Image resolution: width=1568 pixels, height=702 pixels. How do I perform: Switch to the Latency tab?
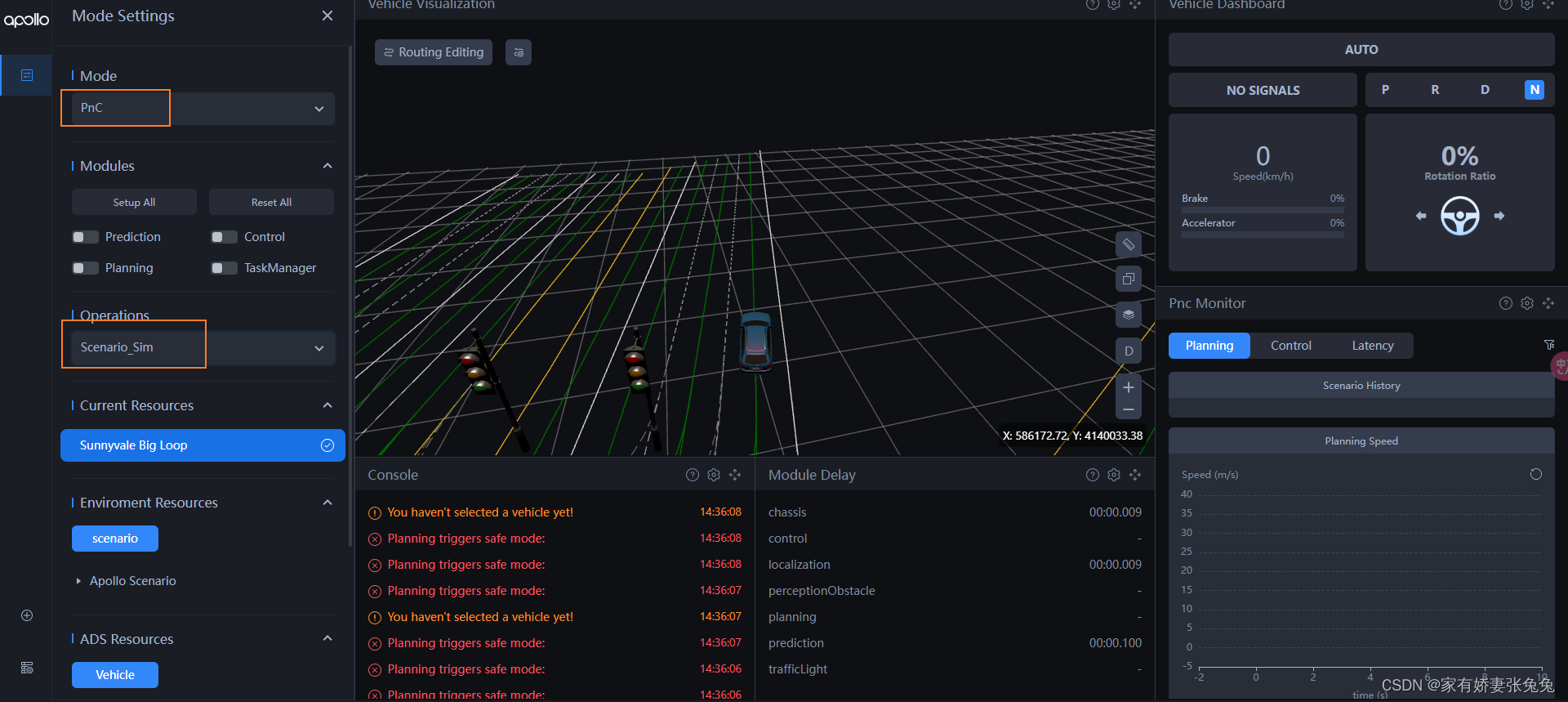point(1372,346)
